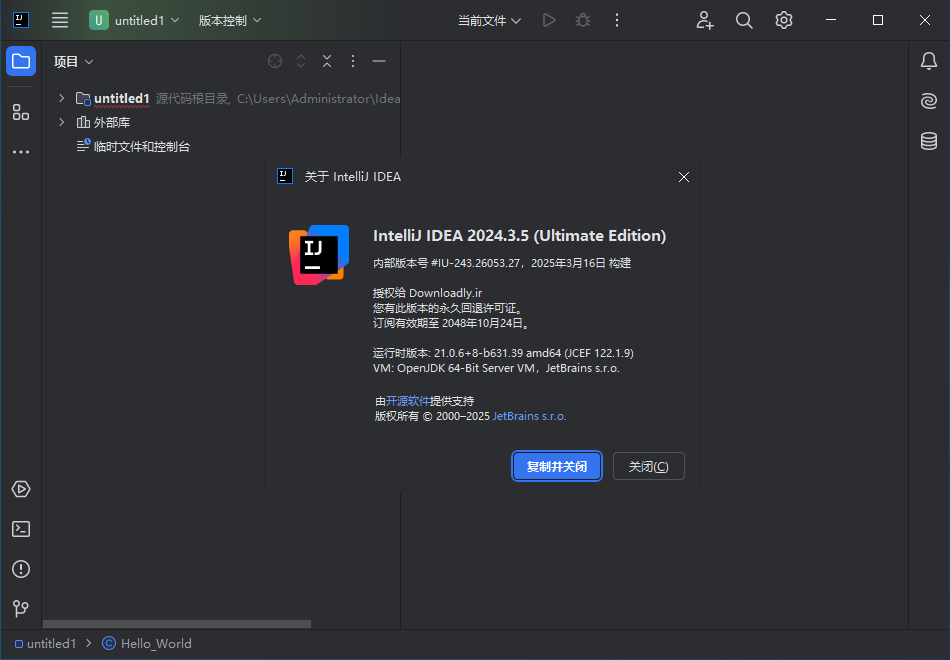Click the Select Opened File crosshair icon
Image resolution: width=950 pixels, height=660 pixels.
(x=275, y=61)
